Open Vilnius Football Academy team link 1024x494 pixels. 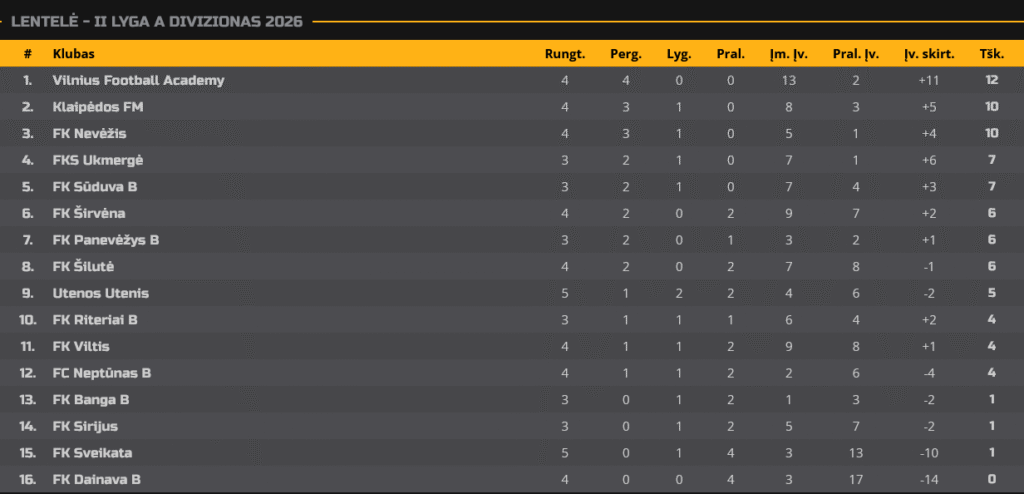coord(138,80)
